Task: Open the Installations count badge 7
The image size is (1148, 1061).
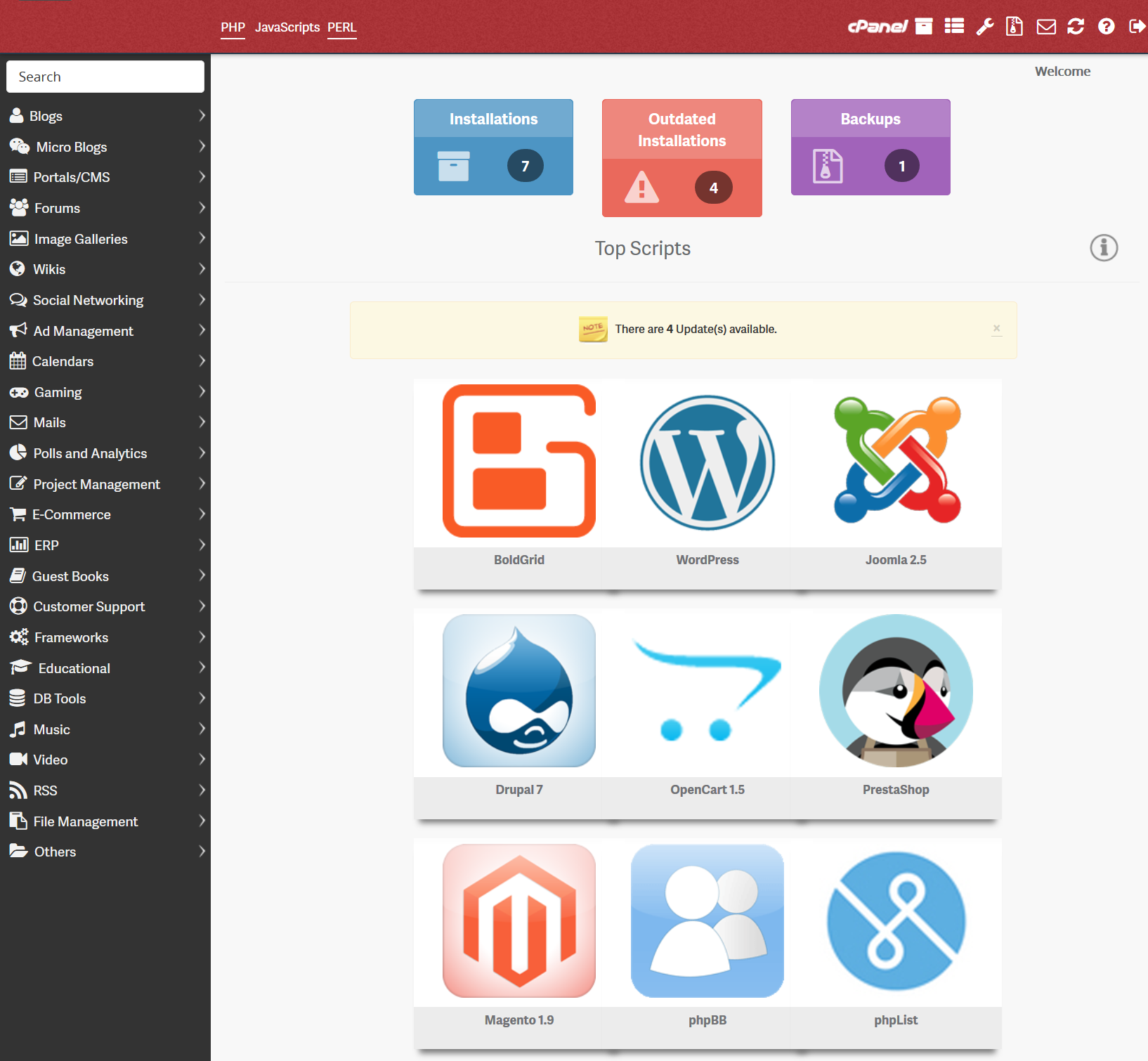Action: coord(525,166)
